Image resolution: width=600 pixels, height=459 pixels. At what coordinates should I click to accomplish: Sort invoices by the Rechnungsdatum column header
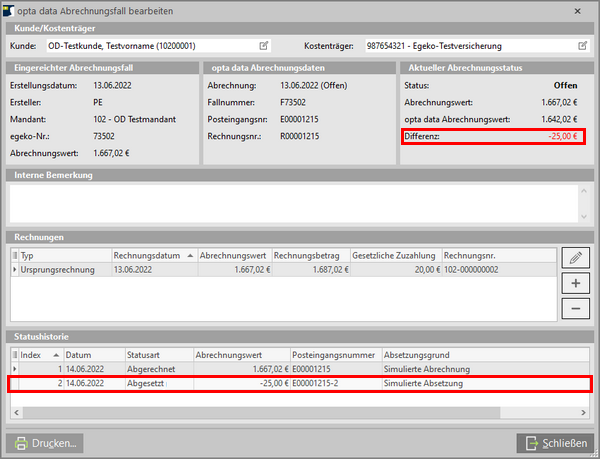tap(153, 255)
